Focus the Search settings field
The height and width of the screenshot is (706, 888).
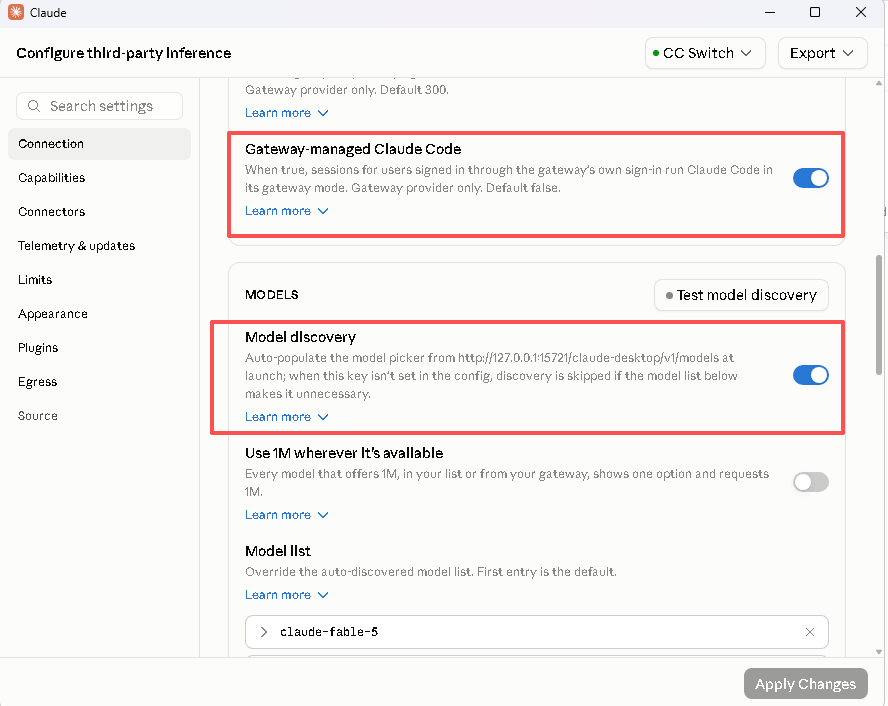click(99, 106)
